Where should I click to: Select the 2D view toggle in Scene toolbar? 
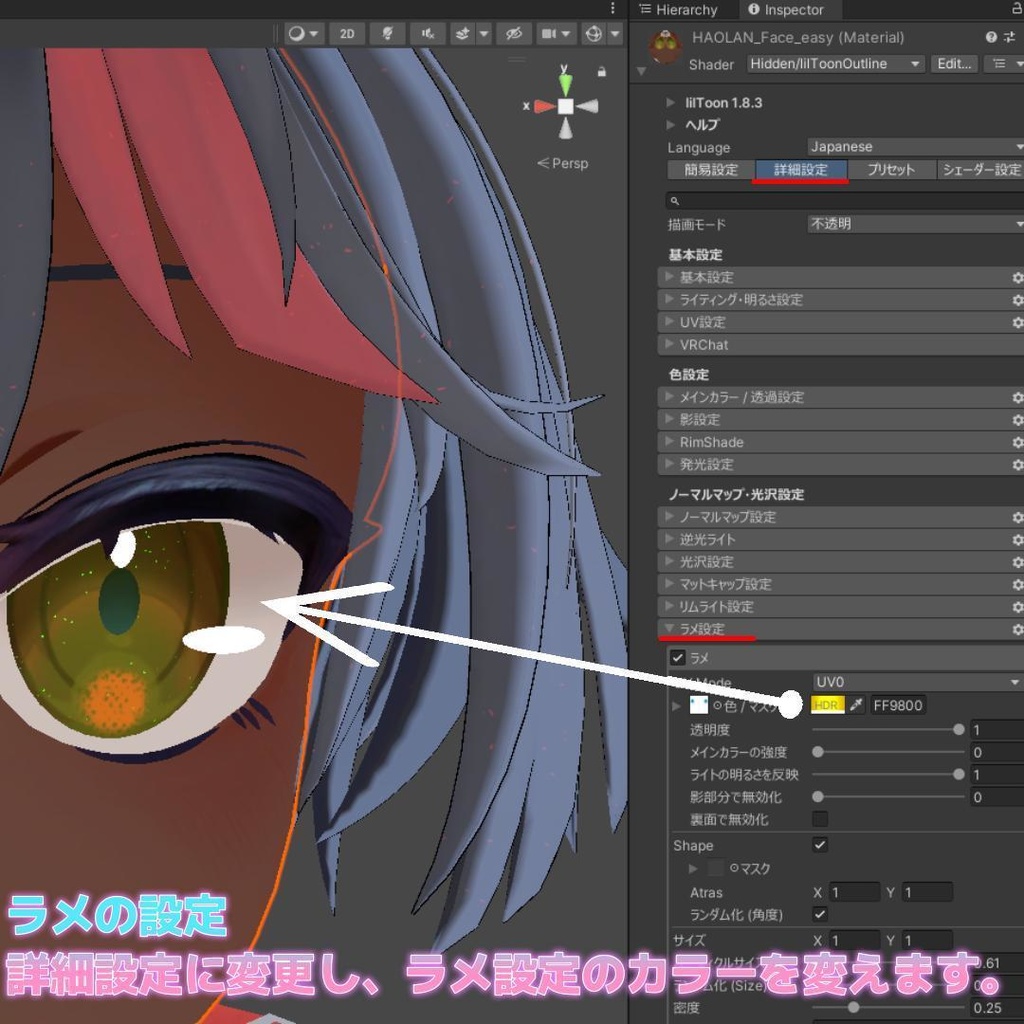point(347,33)
